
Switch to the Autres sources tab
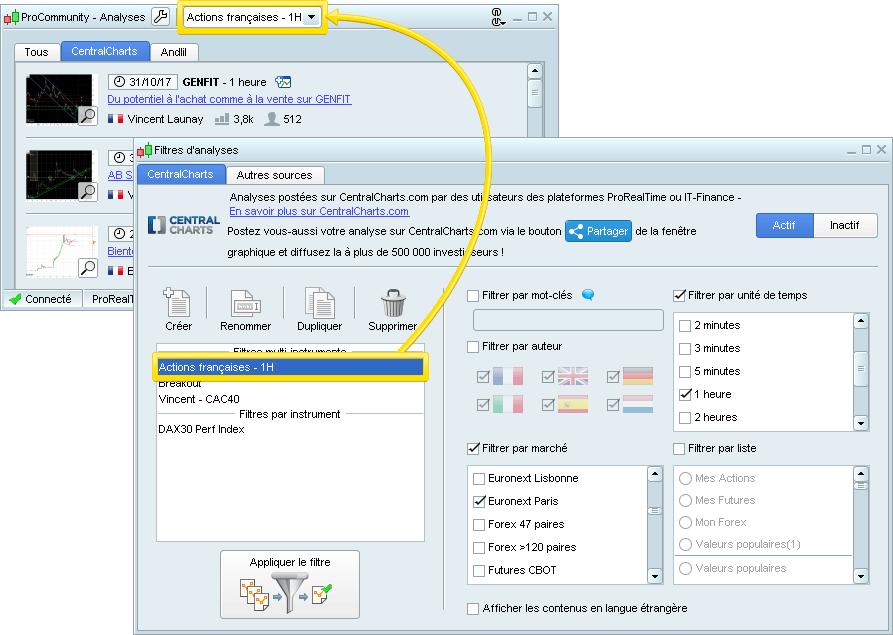click(274, 175)
